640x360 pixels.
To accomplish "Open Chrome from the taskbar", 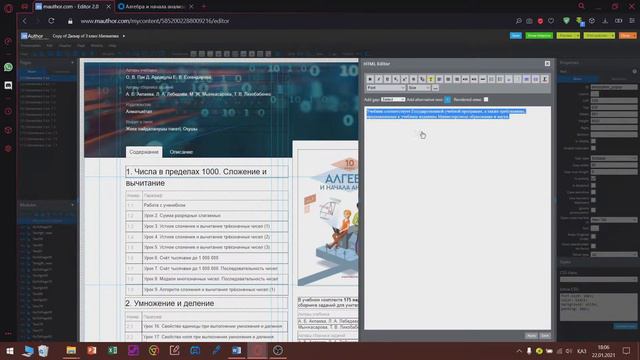I will click(154, 350).
